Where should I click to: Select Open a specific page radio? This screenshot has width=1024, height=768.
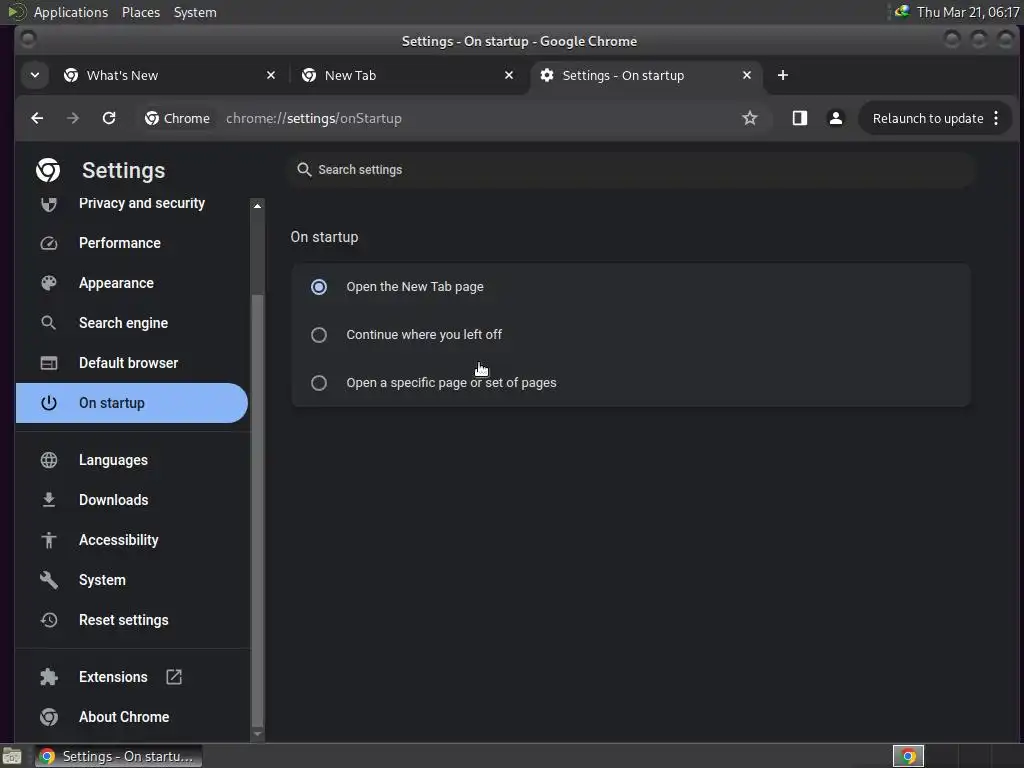point(319,383)
